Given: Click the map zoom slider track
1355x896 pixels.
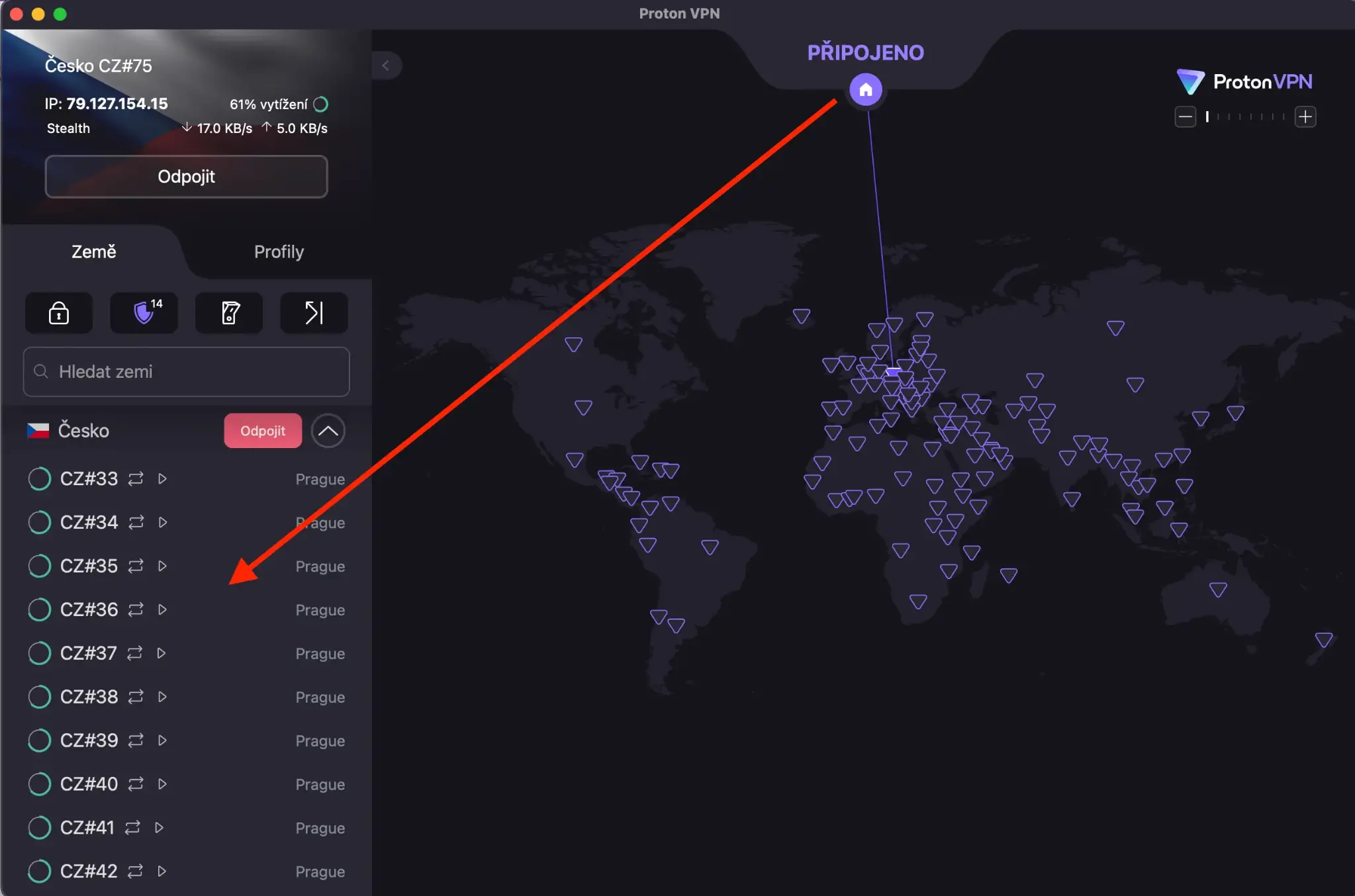Looking at the screenshot, I should 1245,117.
